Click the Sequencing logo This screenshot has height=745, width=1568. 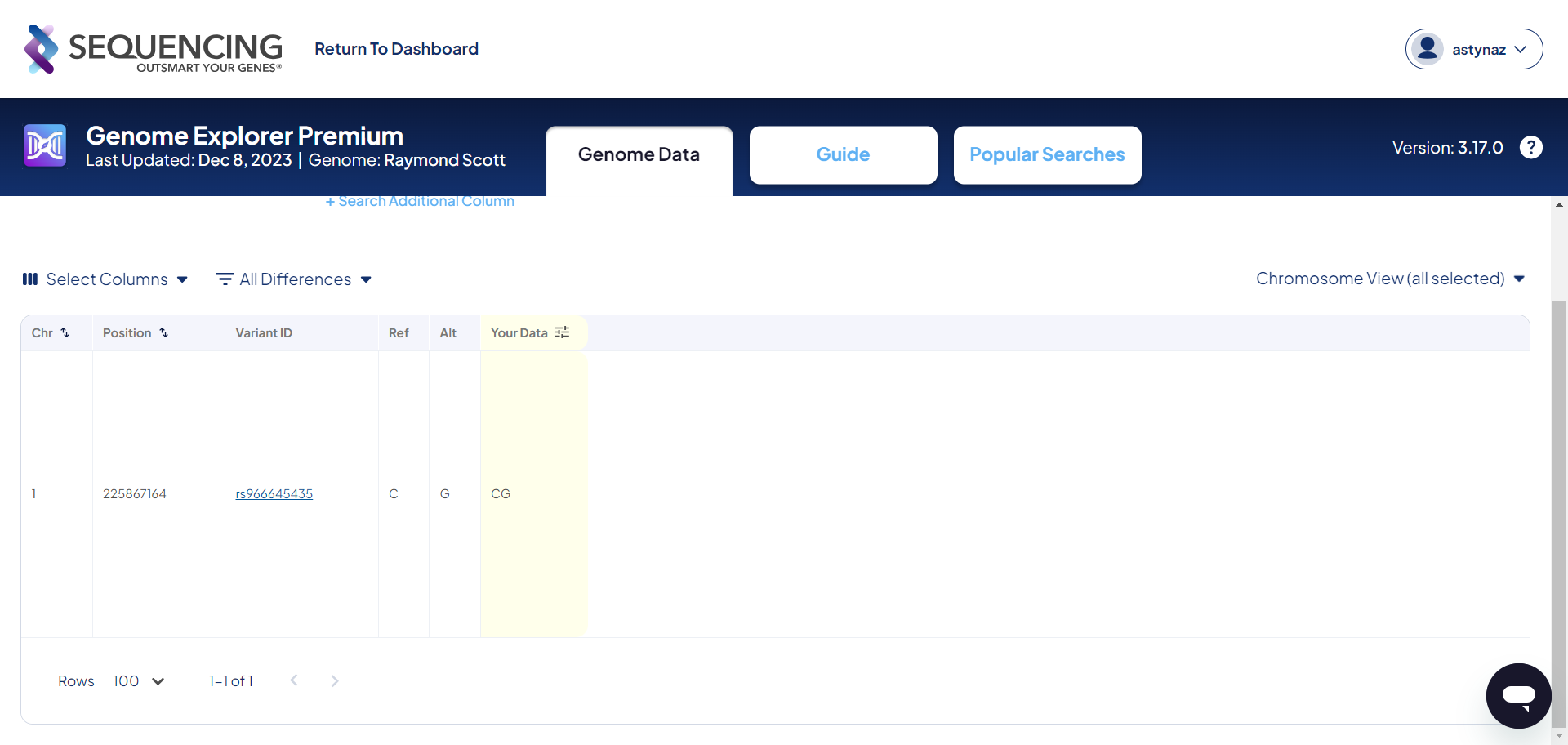tap(154, 49)
